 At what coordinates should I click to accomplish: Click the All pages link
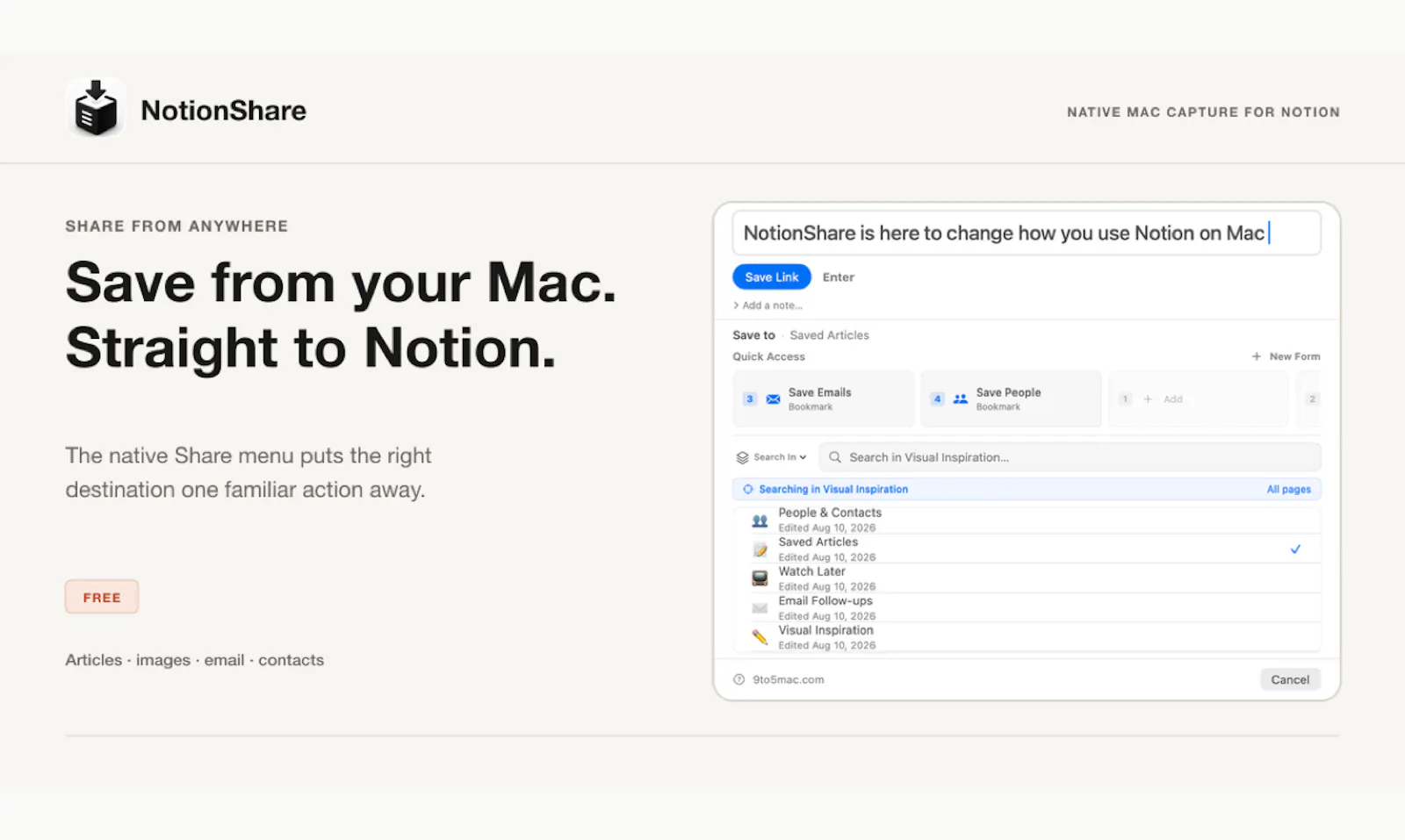tap(1288, 490)
